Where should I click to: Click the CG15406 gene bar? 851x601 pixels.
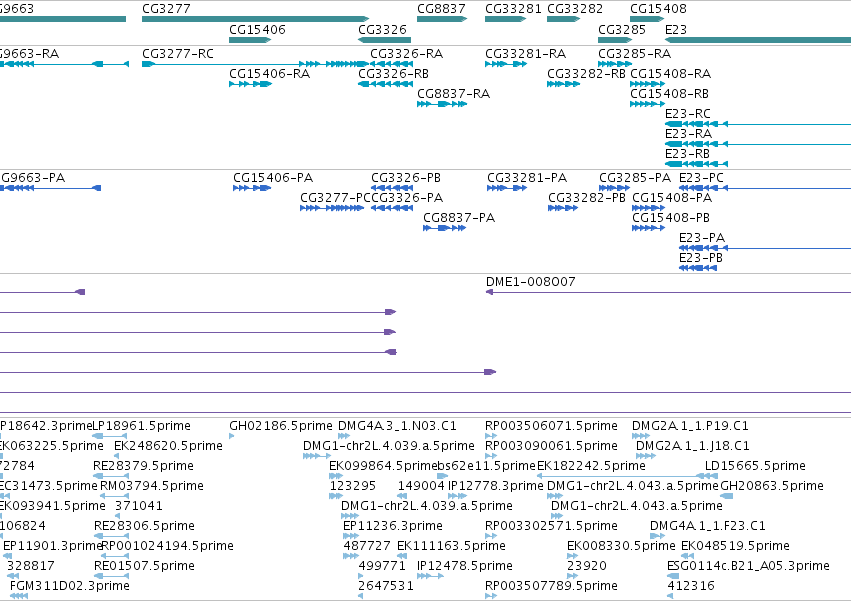[250, 40]
